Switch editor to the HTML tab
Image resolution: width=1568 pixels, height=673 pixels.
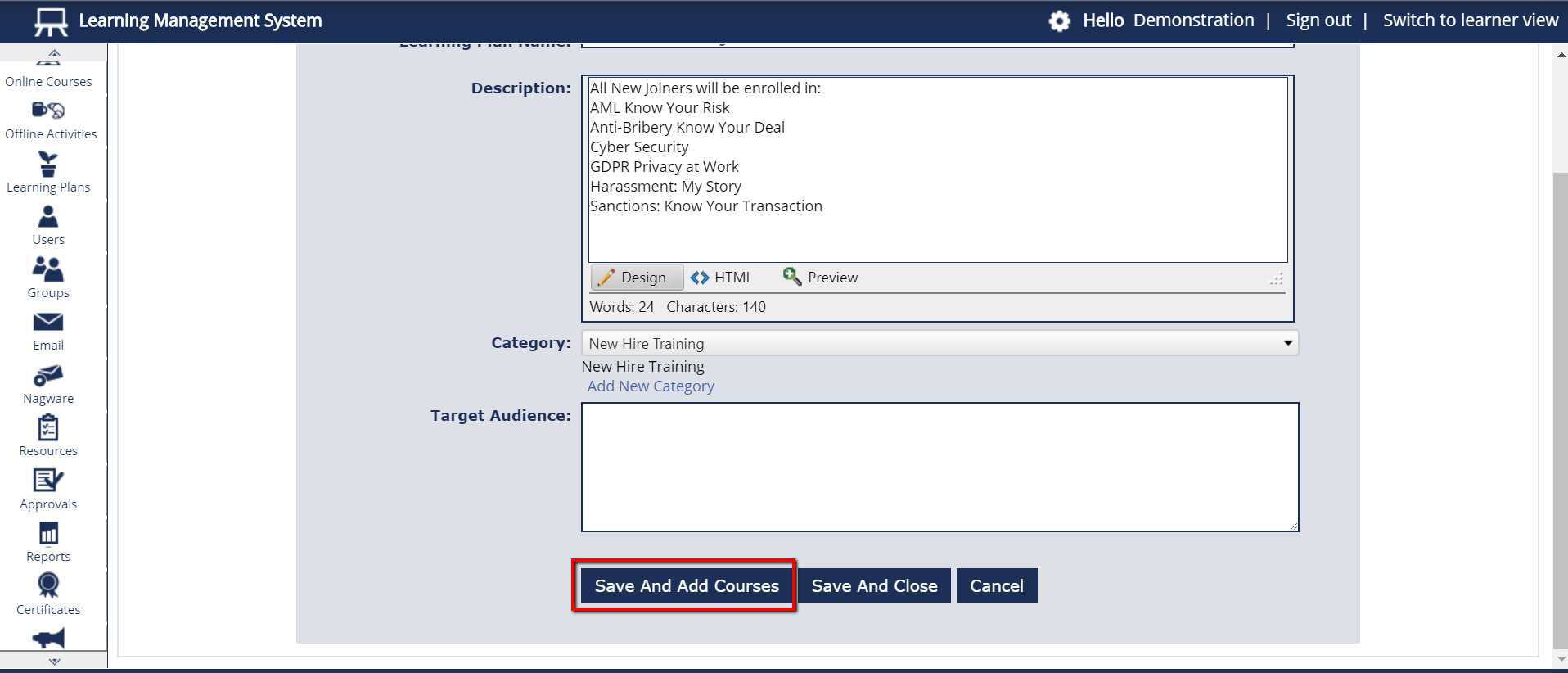click(x=722, y=278)
